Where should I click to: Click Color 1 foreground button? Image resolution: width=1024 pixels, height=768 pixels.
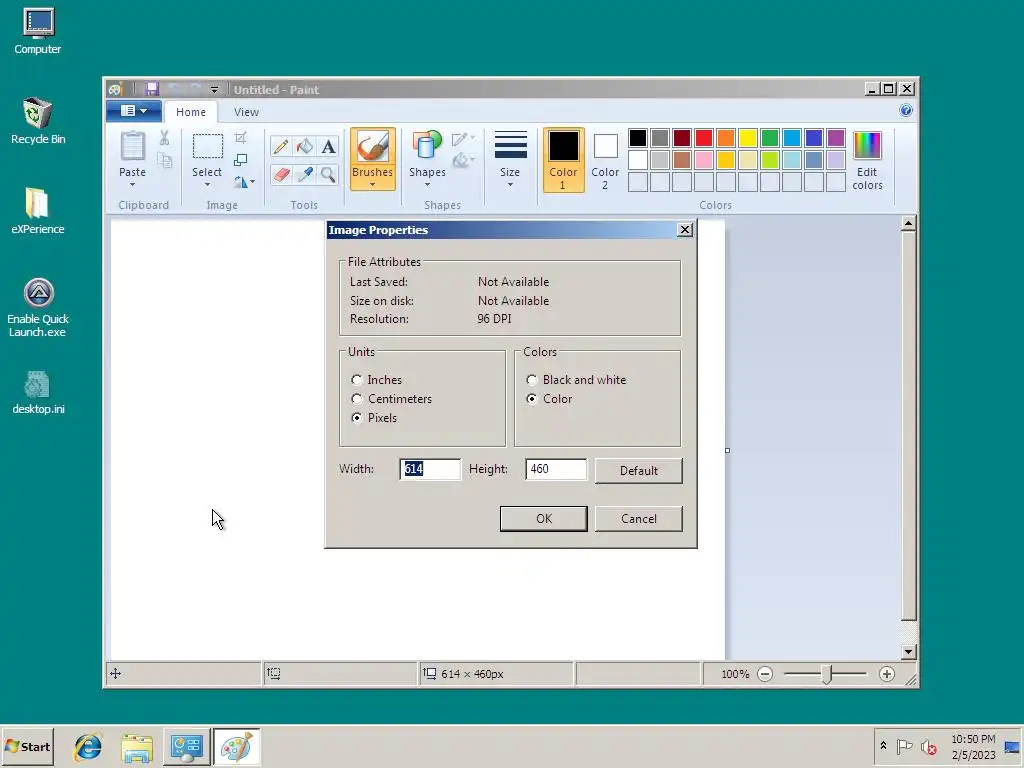pyautogui.click(x=563, y=160)
